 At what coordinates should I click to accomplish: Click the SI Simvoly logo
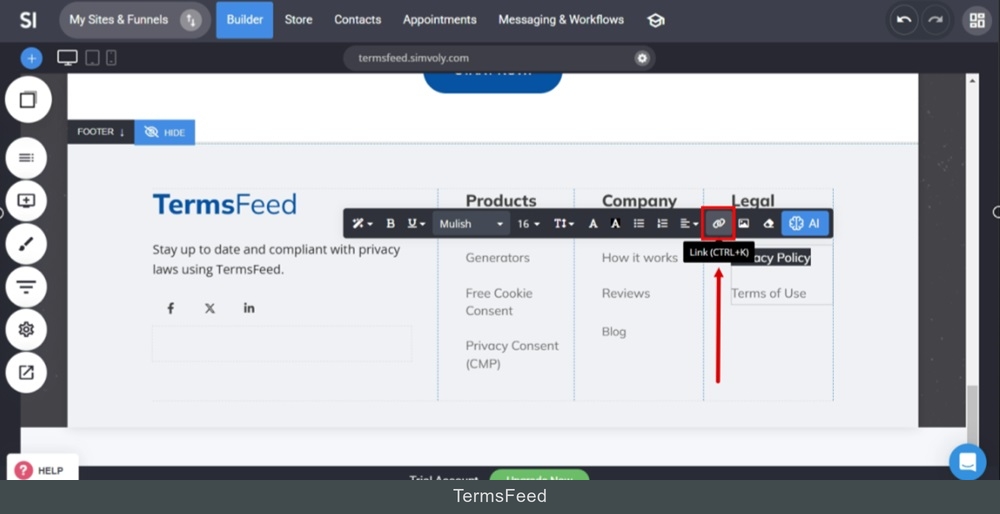28,20
